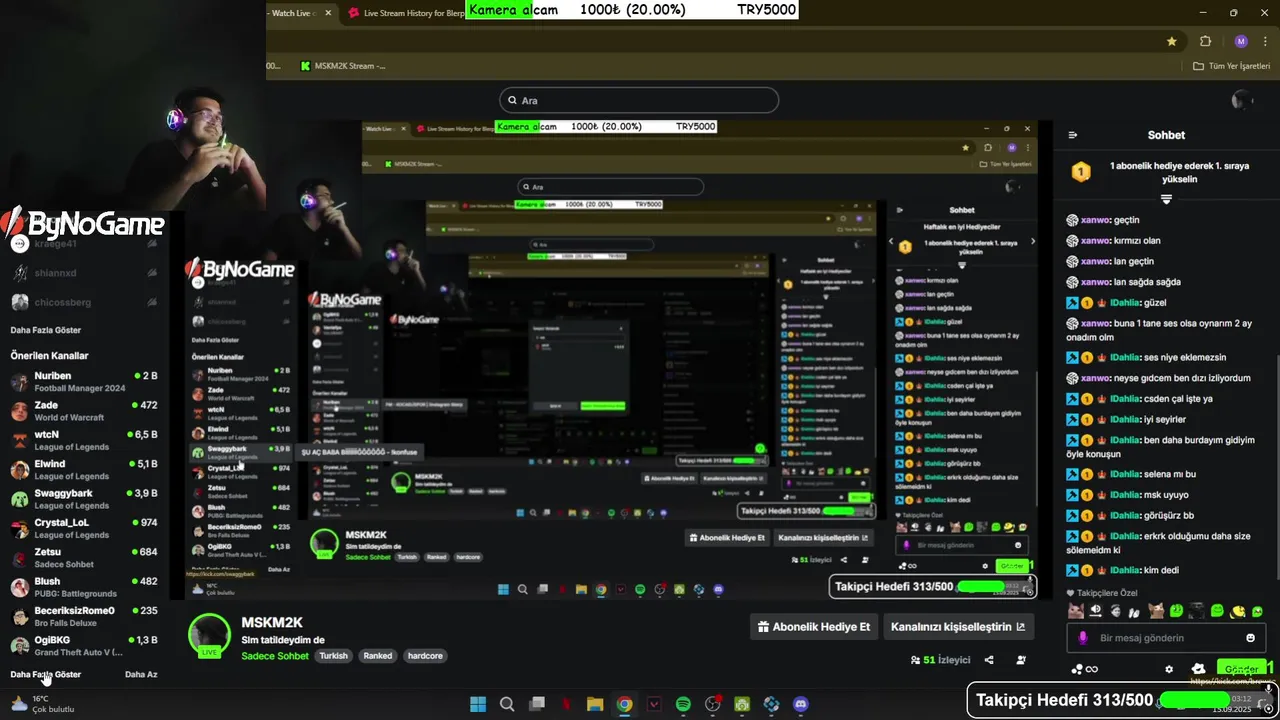Screen dimensions: 1280x720
Task: Click the Ranked tag
Action: (378, 656)
